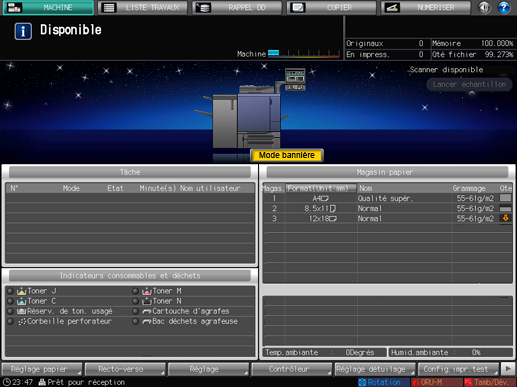Click the Mémoire 100.000% value
Viewport: 517px width, 387px height.
click(x=497, y=43)
